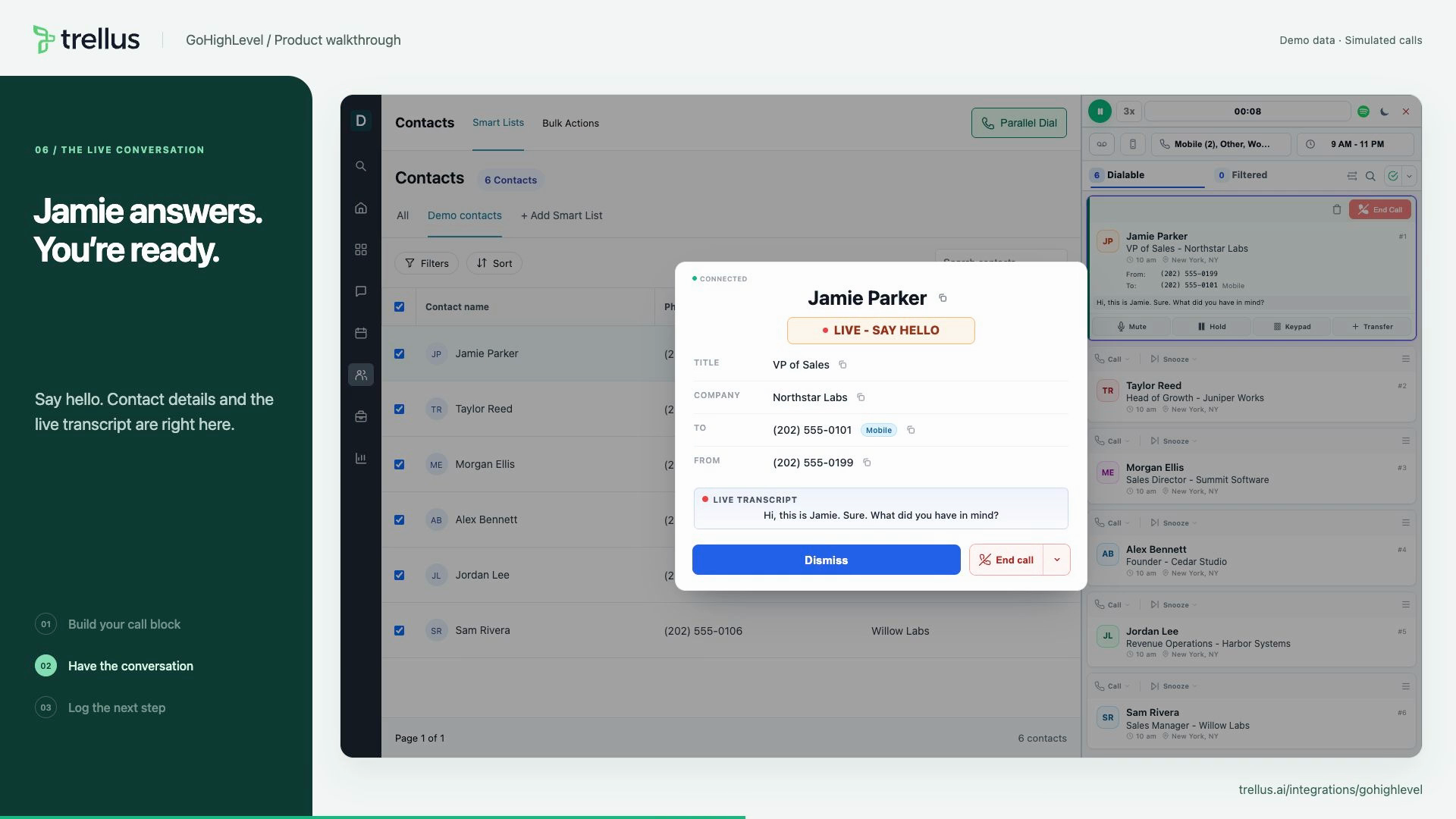This screenshot has width=1456, height=819.
Task: Search the dialer queue with the magnifier icon
Action: coord(1370,176)
